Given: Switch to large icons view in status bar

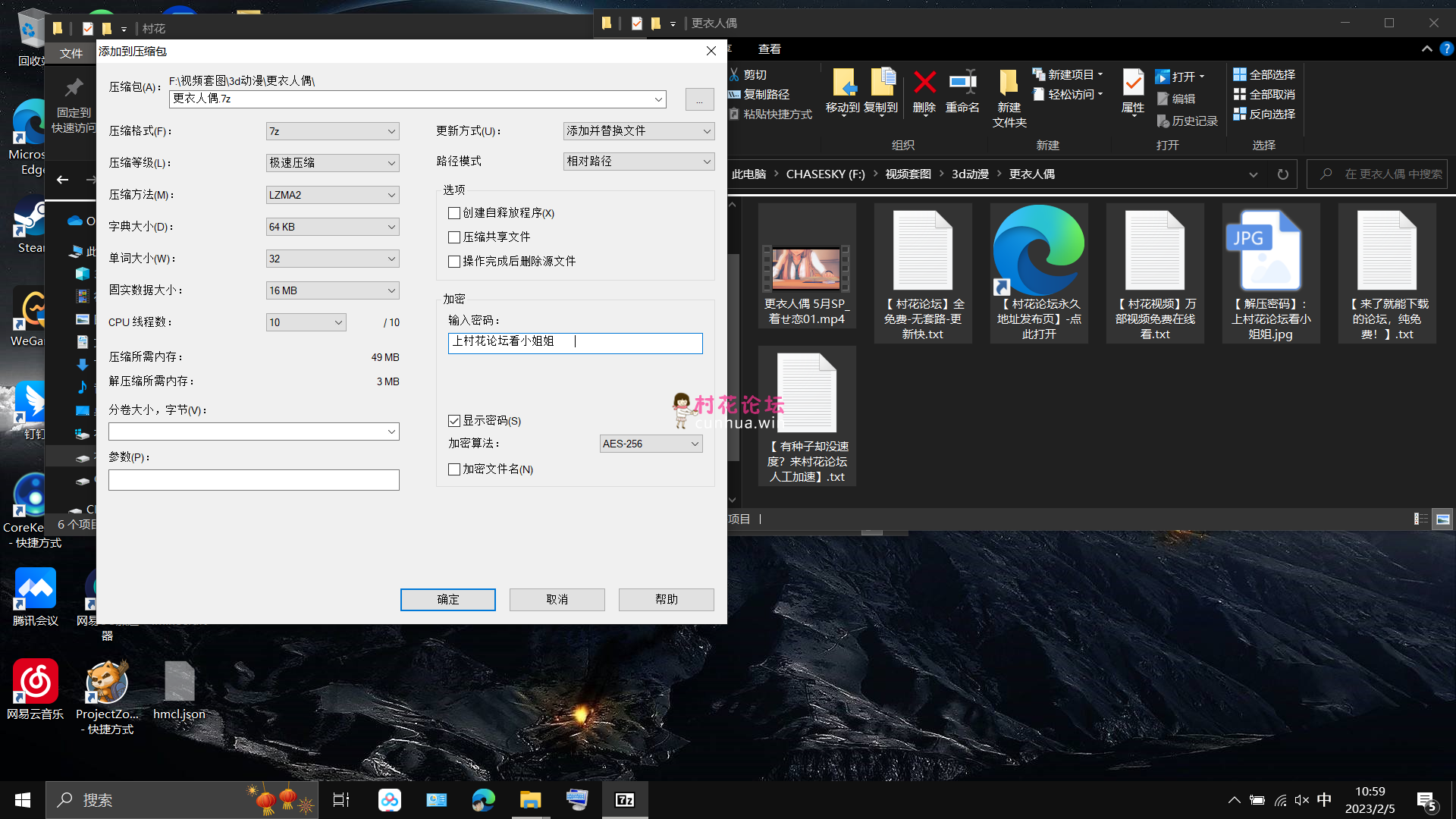Looking at the screenshot, I should 1442,519.
